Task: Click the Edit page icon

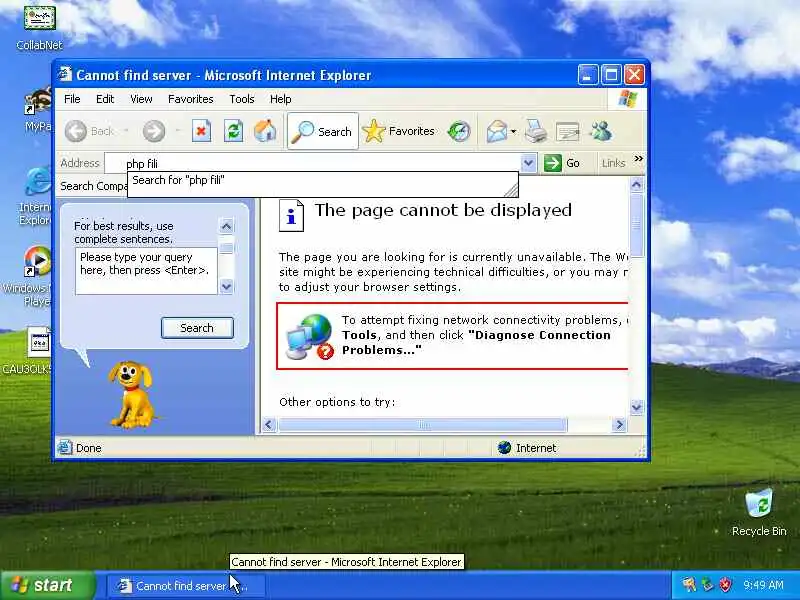Action: click(x=567, y=131)
